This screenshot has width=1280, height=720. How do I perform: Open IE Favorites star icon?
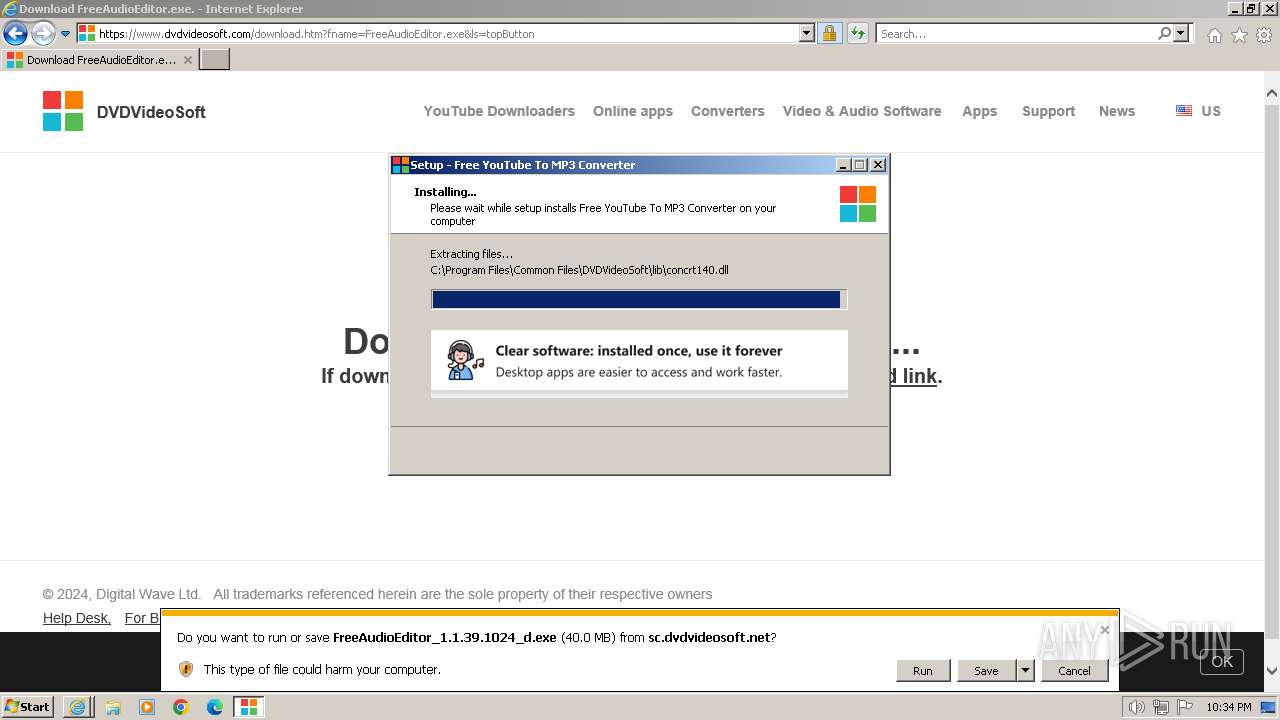[x=1239, y=35]
